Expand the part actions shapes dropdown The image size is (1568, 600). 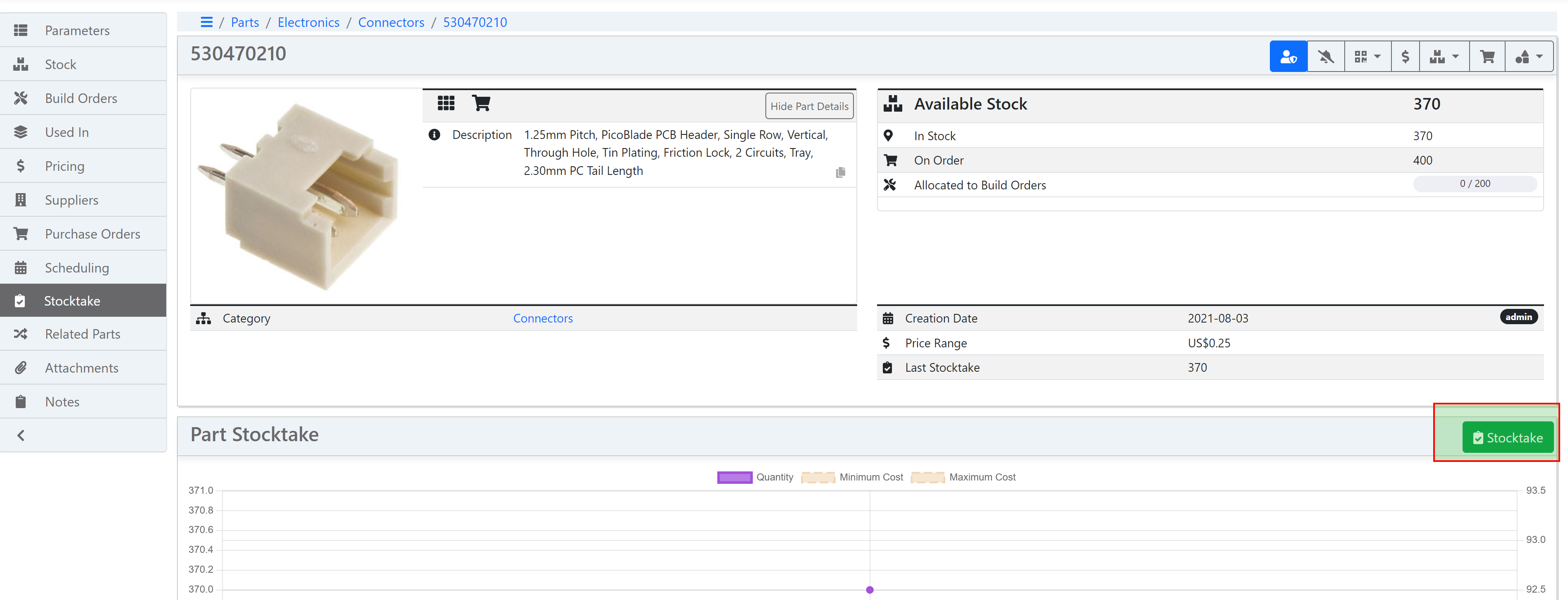click(1528, 57)
